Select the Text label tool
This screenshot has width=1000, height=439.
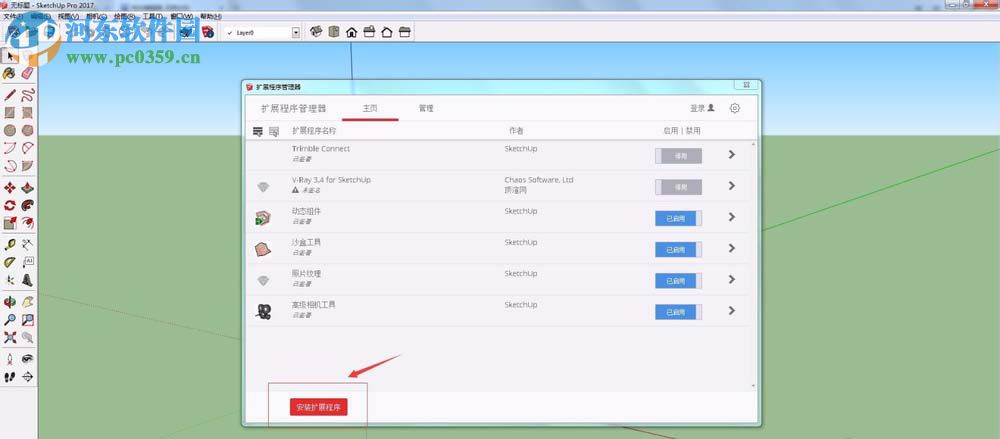(27, 262)
